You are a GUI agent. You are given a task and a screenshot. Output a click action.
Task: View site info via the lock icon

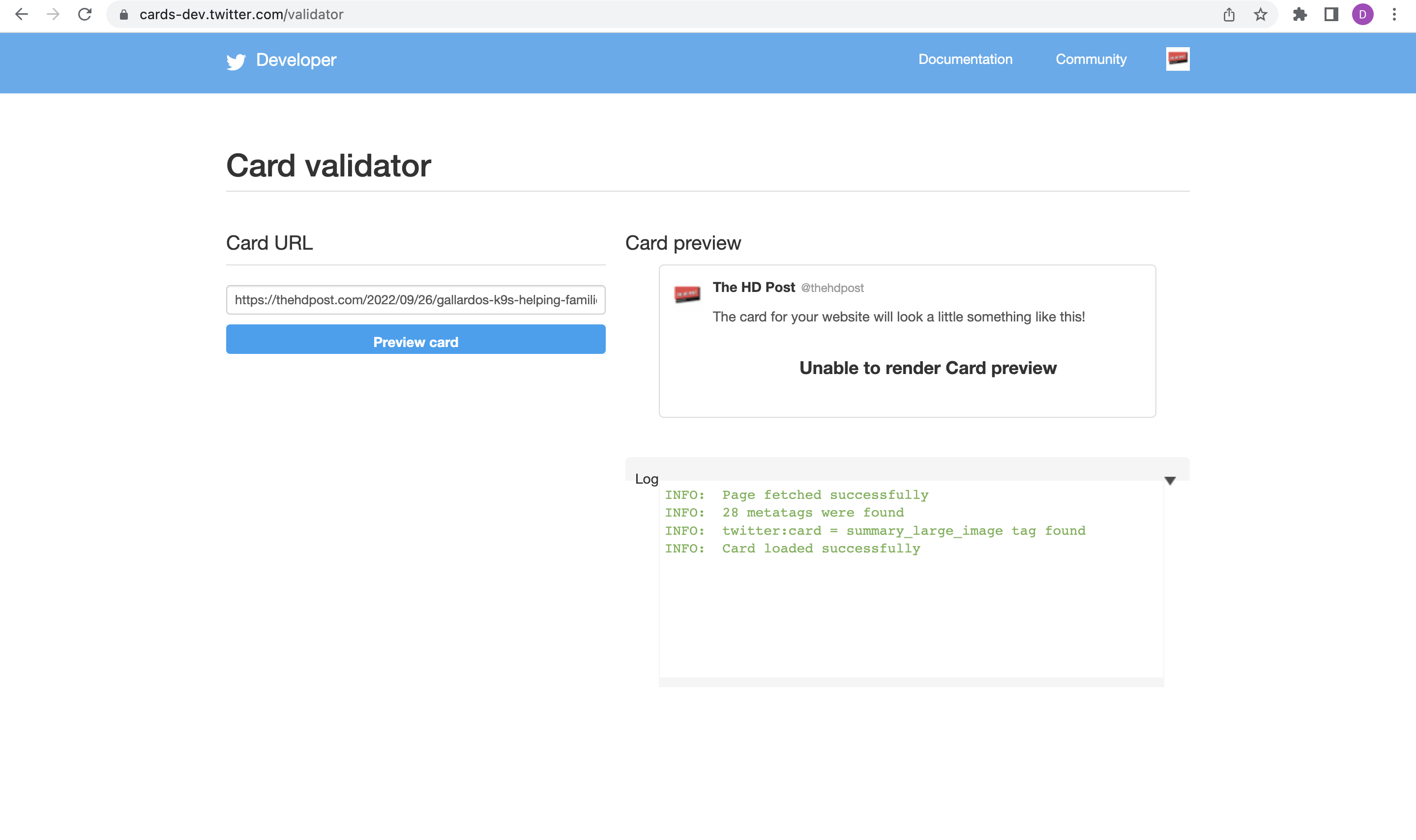[124, 15]
